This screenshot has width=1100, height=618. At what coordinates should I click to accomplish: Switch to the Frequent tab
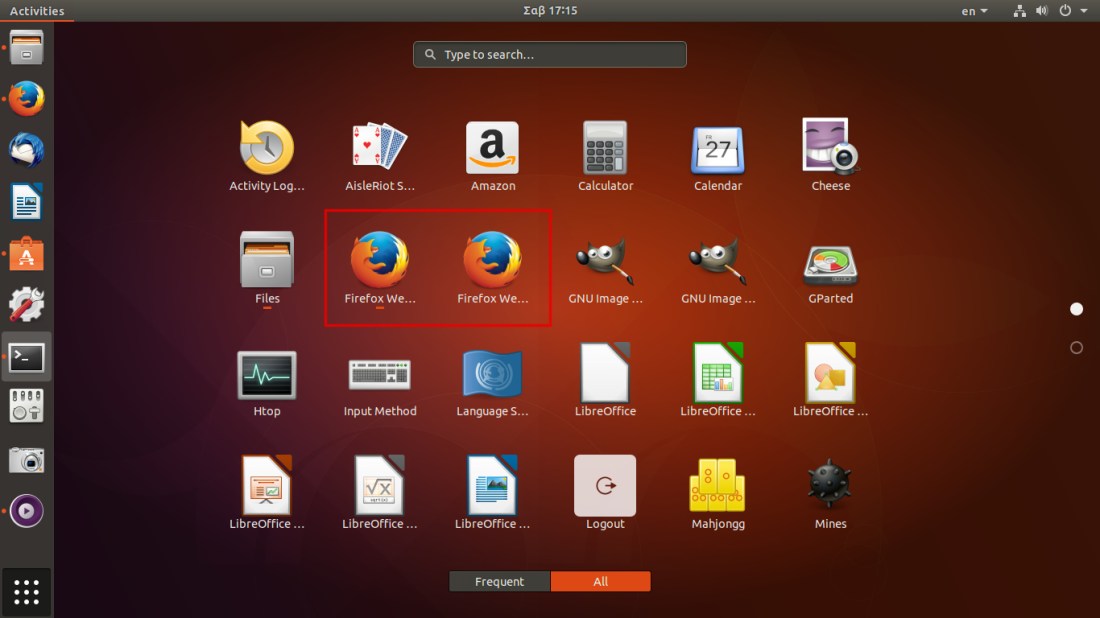(x=500, y=582)
